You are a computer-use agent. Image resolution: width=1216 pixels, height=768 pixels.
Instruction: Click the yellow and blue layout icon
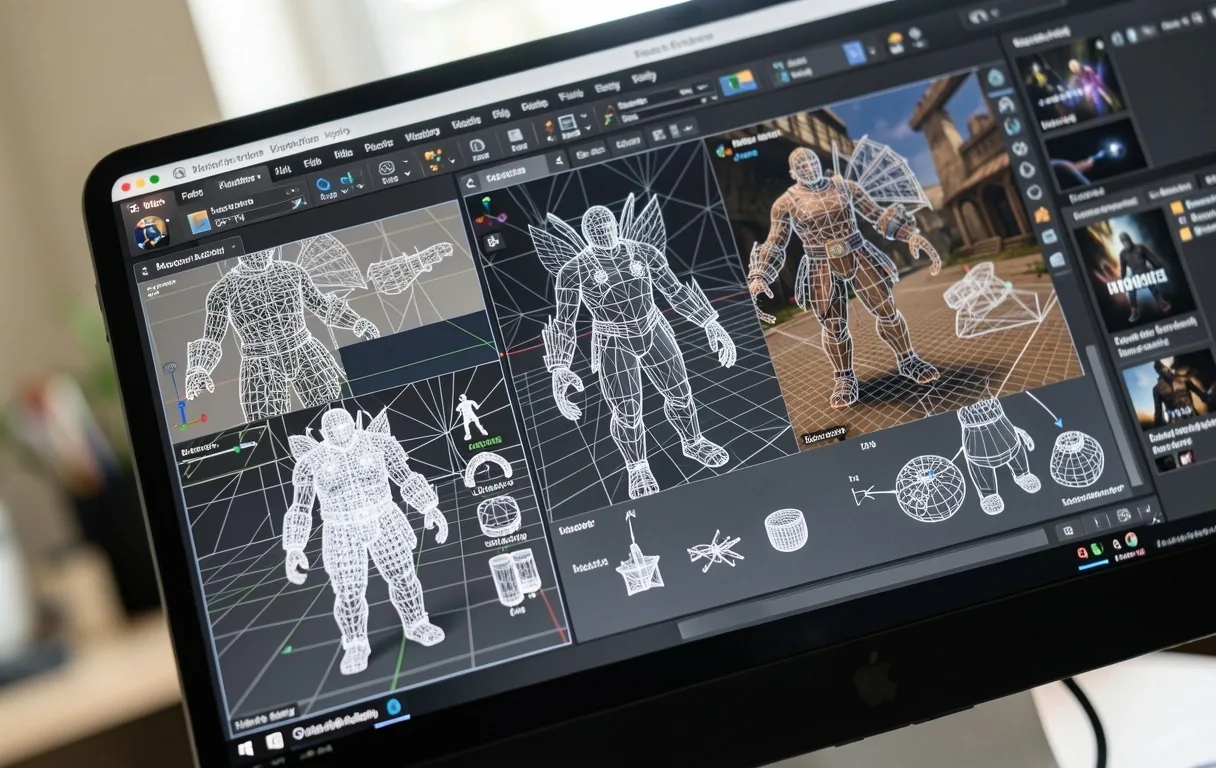(737, 84)
